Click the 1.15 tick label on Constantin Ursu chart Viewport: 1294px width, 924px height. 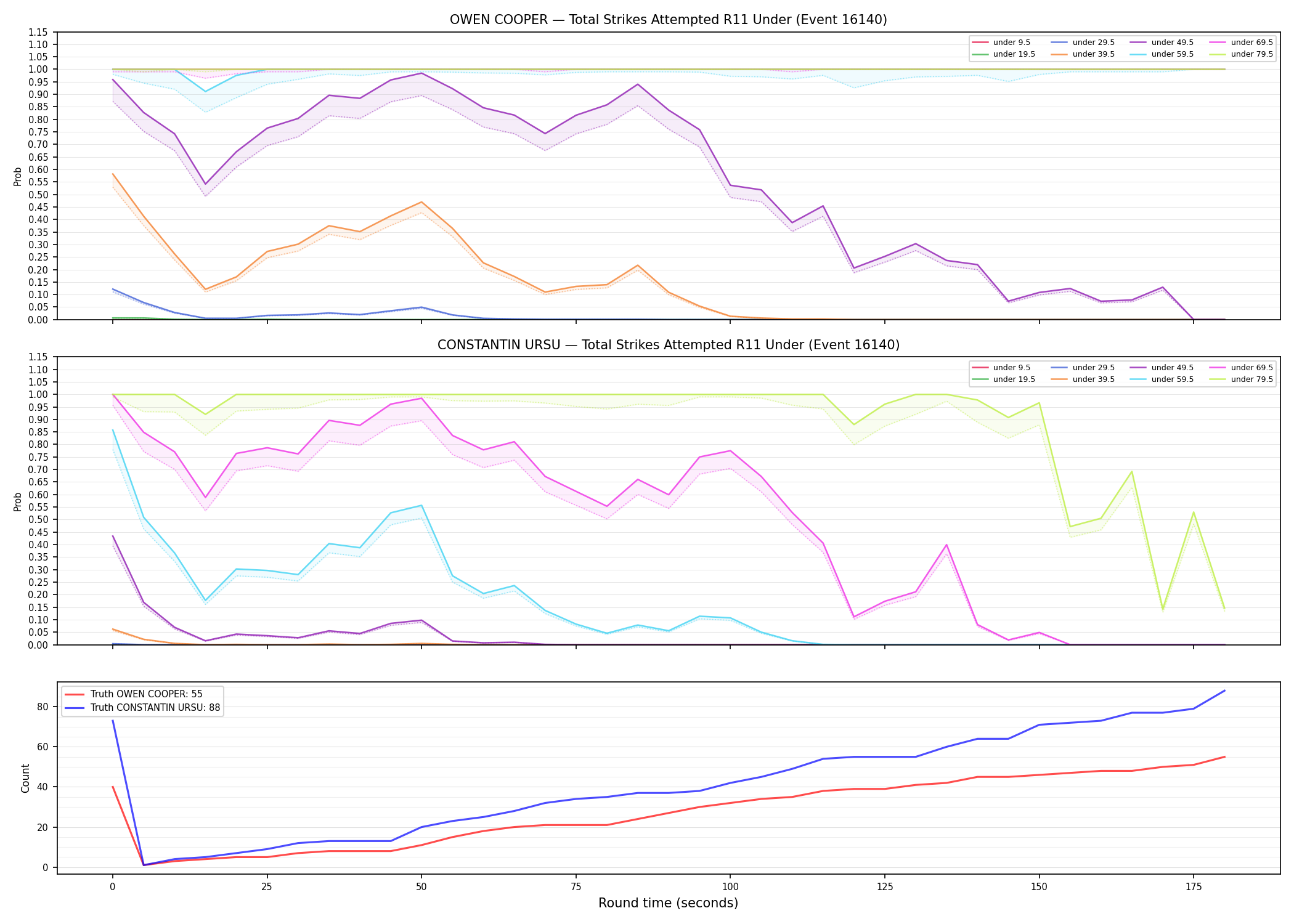[38, 357]
